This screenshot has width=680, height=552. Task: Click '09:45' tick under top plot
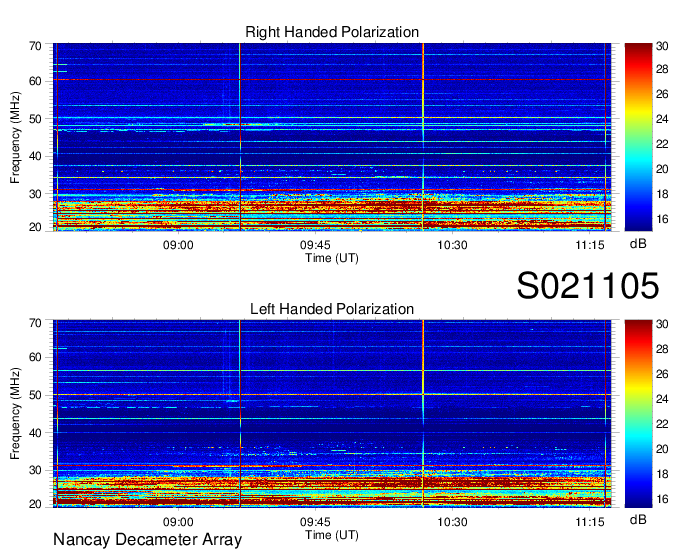pos(315,245)
